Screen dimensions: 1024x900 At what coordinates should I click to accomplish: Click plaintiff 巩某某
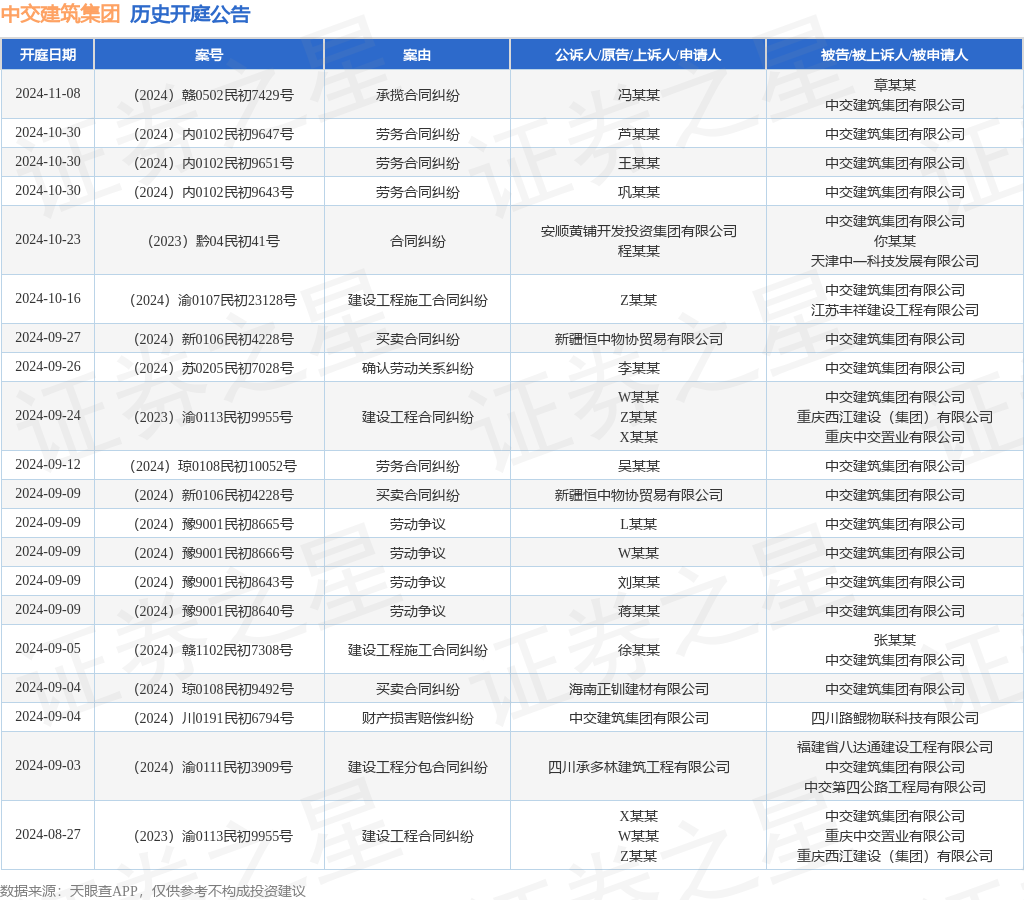coord(639,193)
